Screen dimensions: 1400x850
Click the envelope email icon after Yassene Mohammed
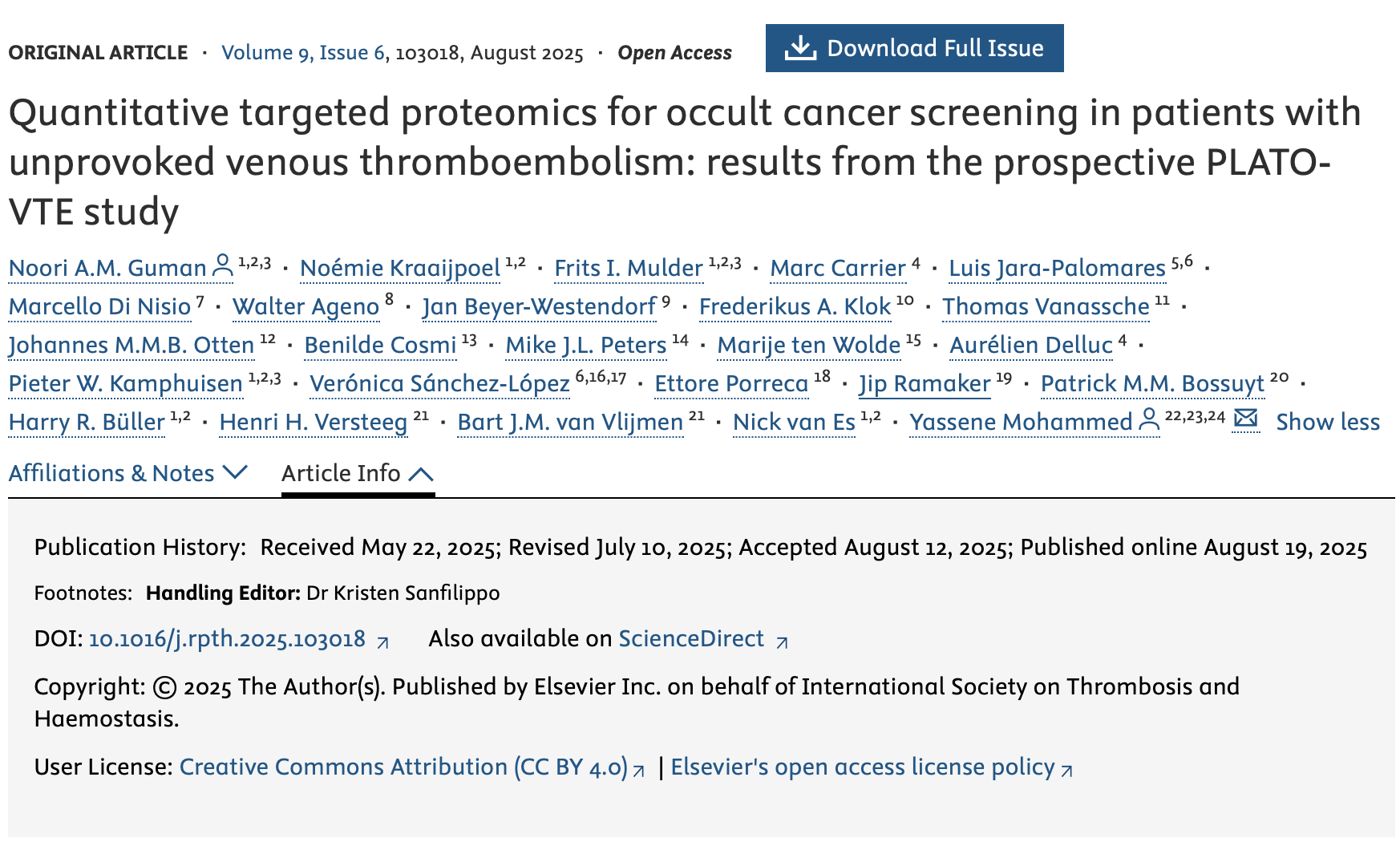point(1245,418)
